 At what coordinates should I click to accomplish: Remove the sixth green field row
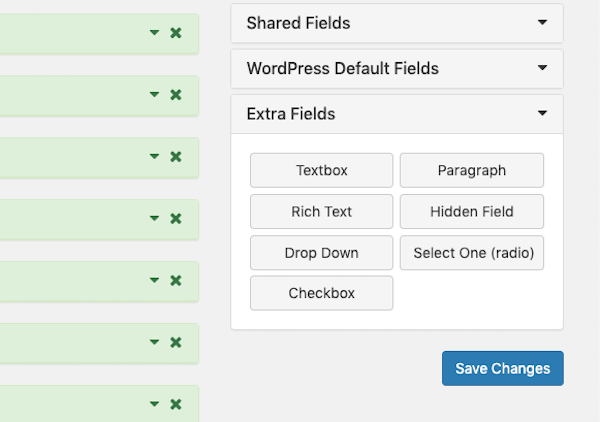coord(176,342)
